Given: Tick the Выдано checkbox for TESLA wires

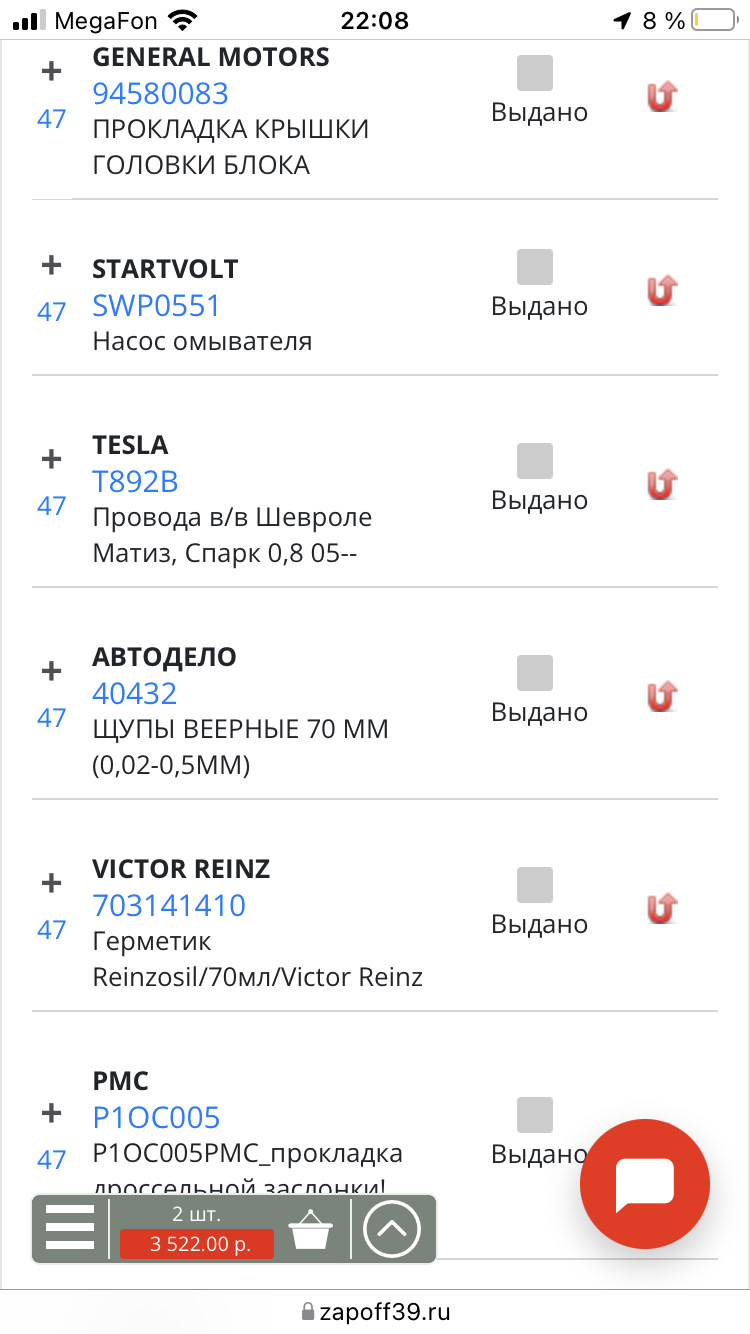Looking at the screenshot, I should point(535,462).
